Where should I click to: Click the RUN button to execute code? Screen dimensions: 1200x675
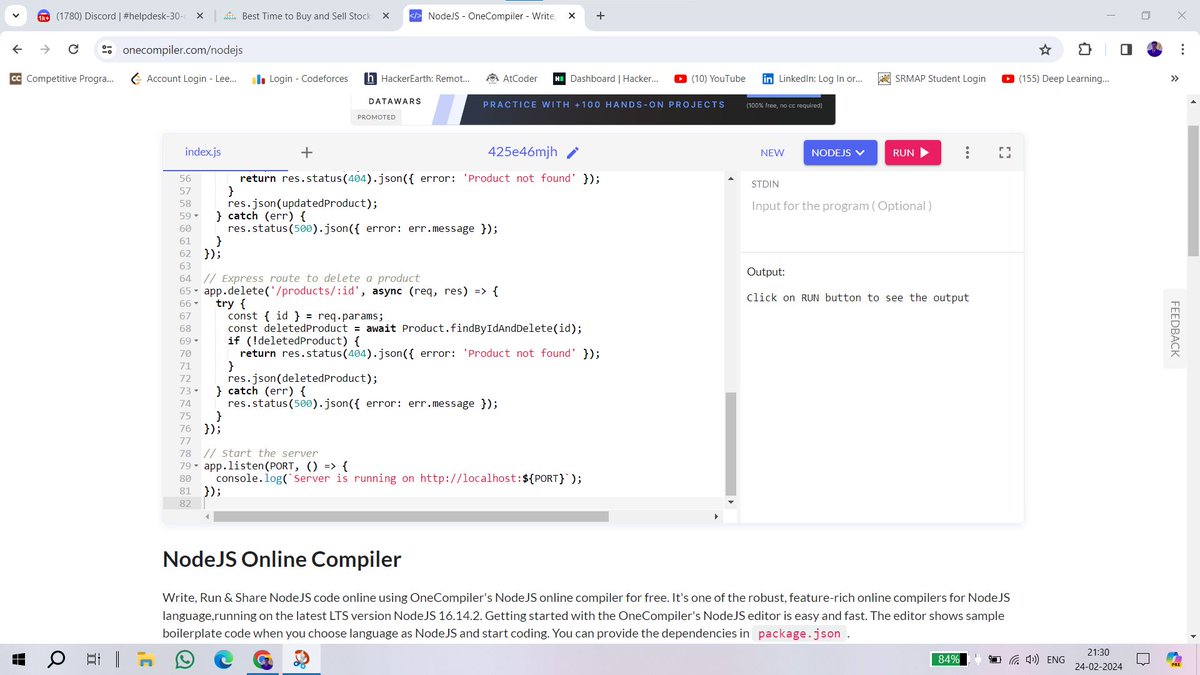(912, 153)
